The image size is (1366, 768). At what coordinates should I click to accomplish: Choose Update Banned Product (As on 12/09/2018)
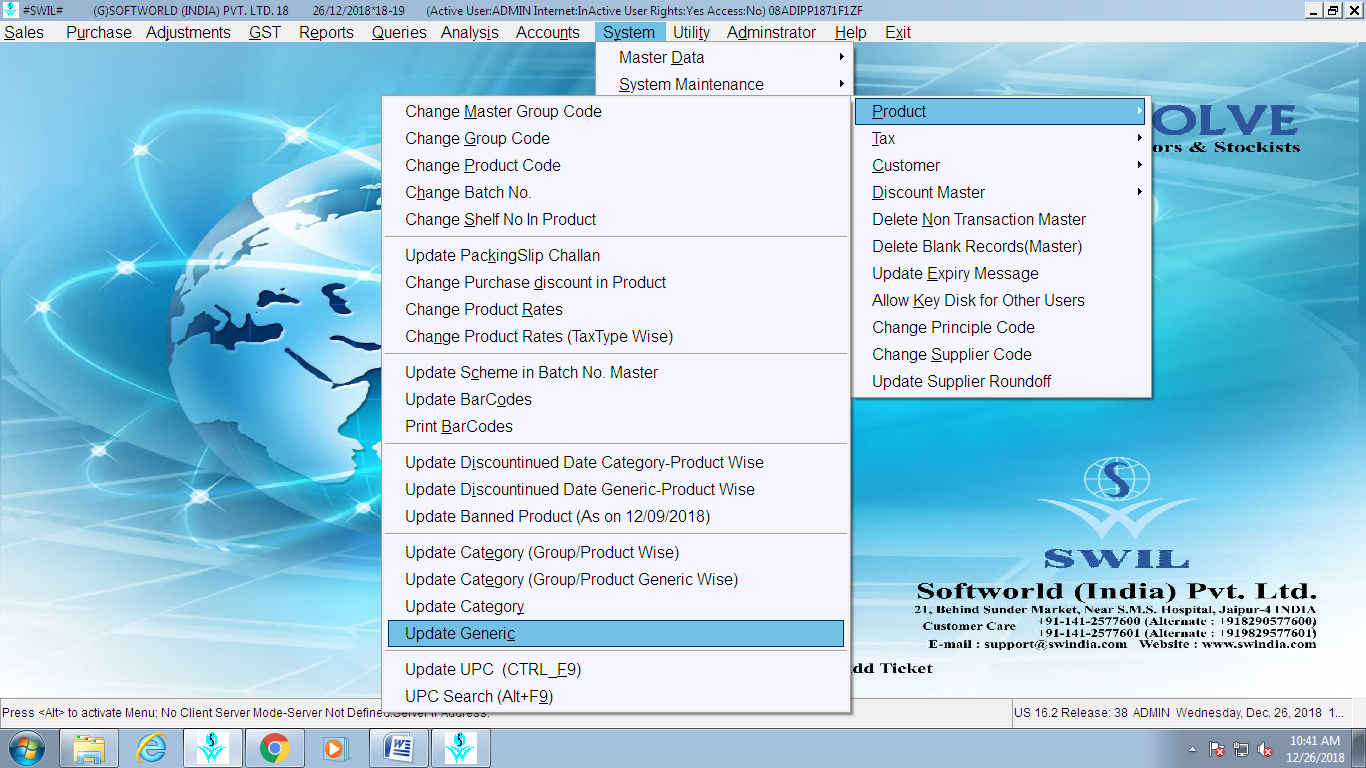point(616,516)
